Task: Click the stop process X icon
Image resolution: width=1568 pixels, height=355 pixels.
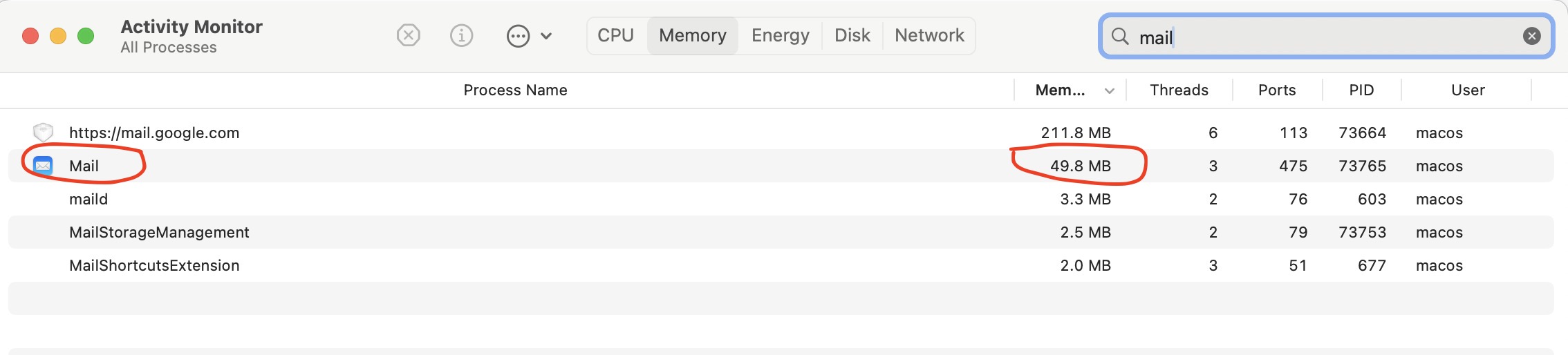Action: pos(409,35)
